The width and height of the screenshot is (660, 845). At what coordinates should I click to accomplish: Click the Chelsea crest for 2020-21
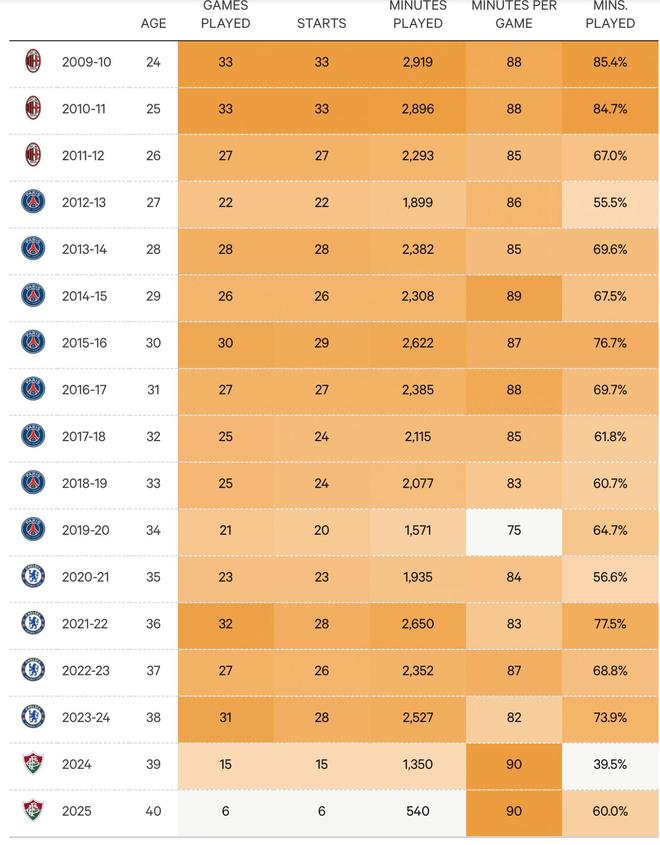pos(33,577)
